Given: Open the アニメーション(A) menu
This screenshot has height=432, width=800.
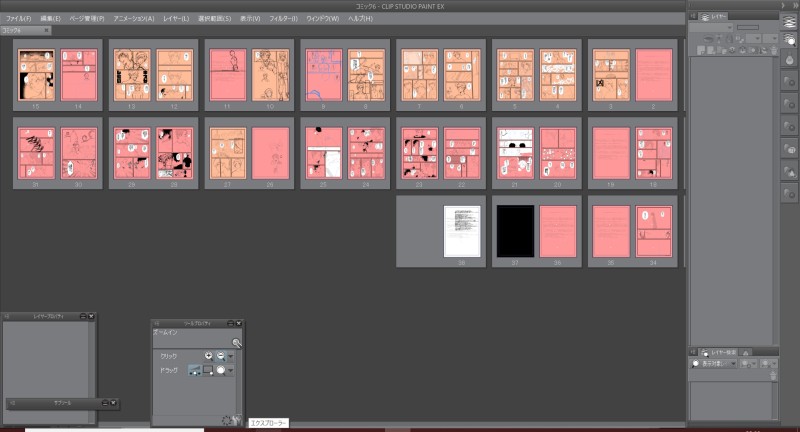Looking at the screenshot, I should click(x=134, y=18).
